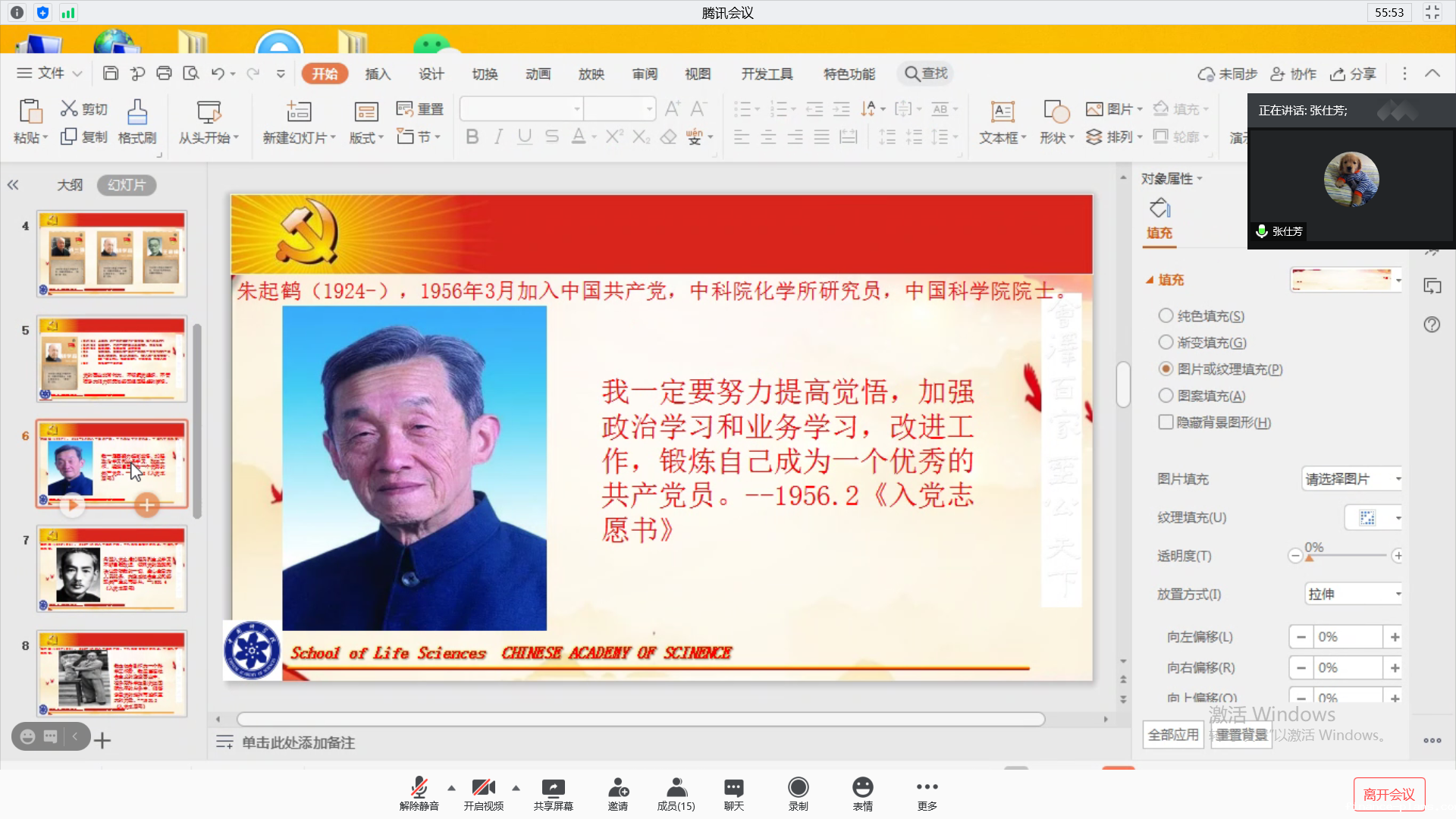Image resolution: width=1456 pixels, height=819 pixels.
Task: Select slide 7 thumbnail
Action: (x=112, y=570)
